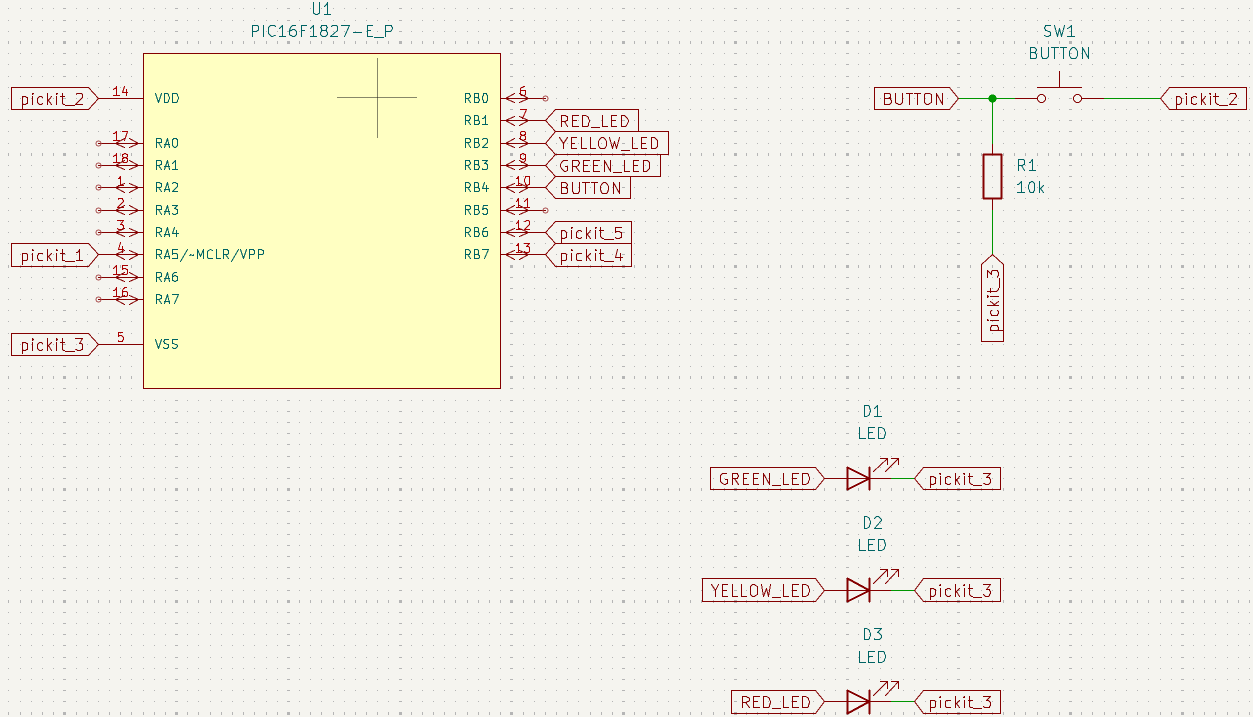Select pickit_1 label on RA5/MCLR pin
This screenshot has height=717, width=1253.
55,255
